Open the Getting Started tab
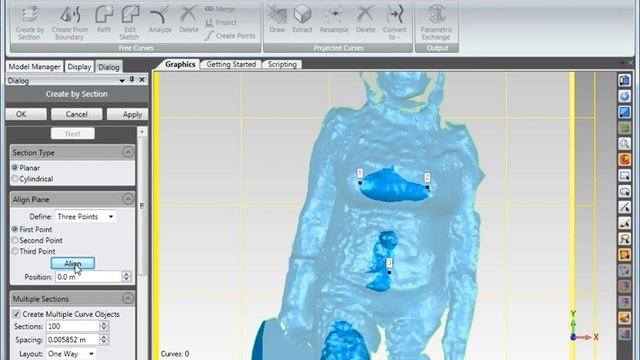This screenshot has width=640, height=360. pyautogui.click(x=231, y=64)
